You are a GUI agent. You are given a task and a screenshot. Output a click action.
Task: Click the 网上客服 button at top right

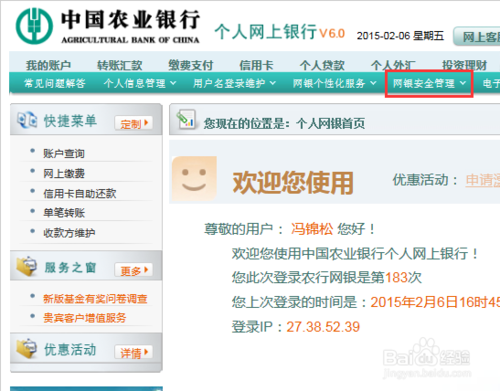tap(477, 36)
